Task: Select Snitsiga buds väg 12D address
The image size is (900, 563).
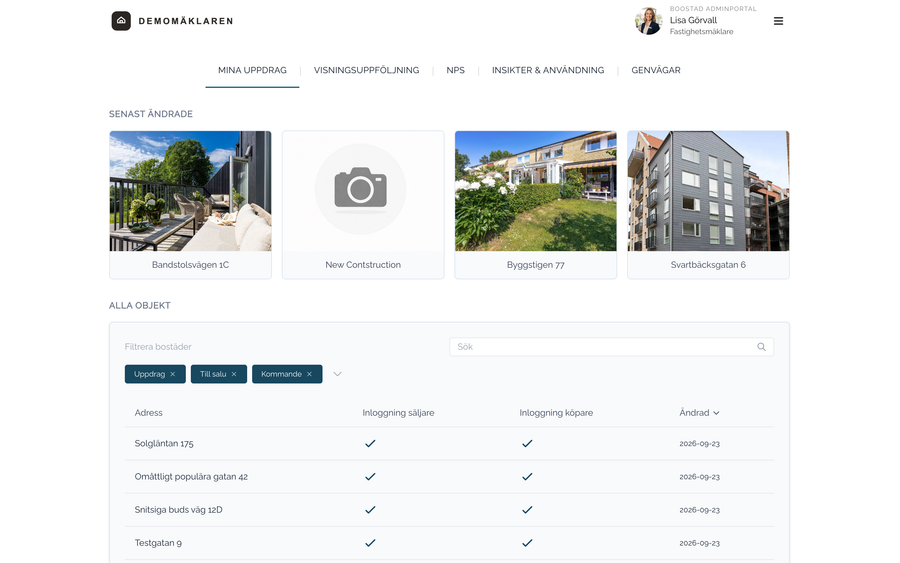Action: coord(179,510)
